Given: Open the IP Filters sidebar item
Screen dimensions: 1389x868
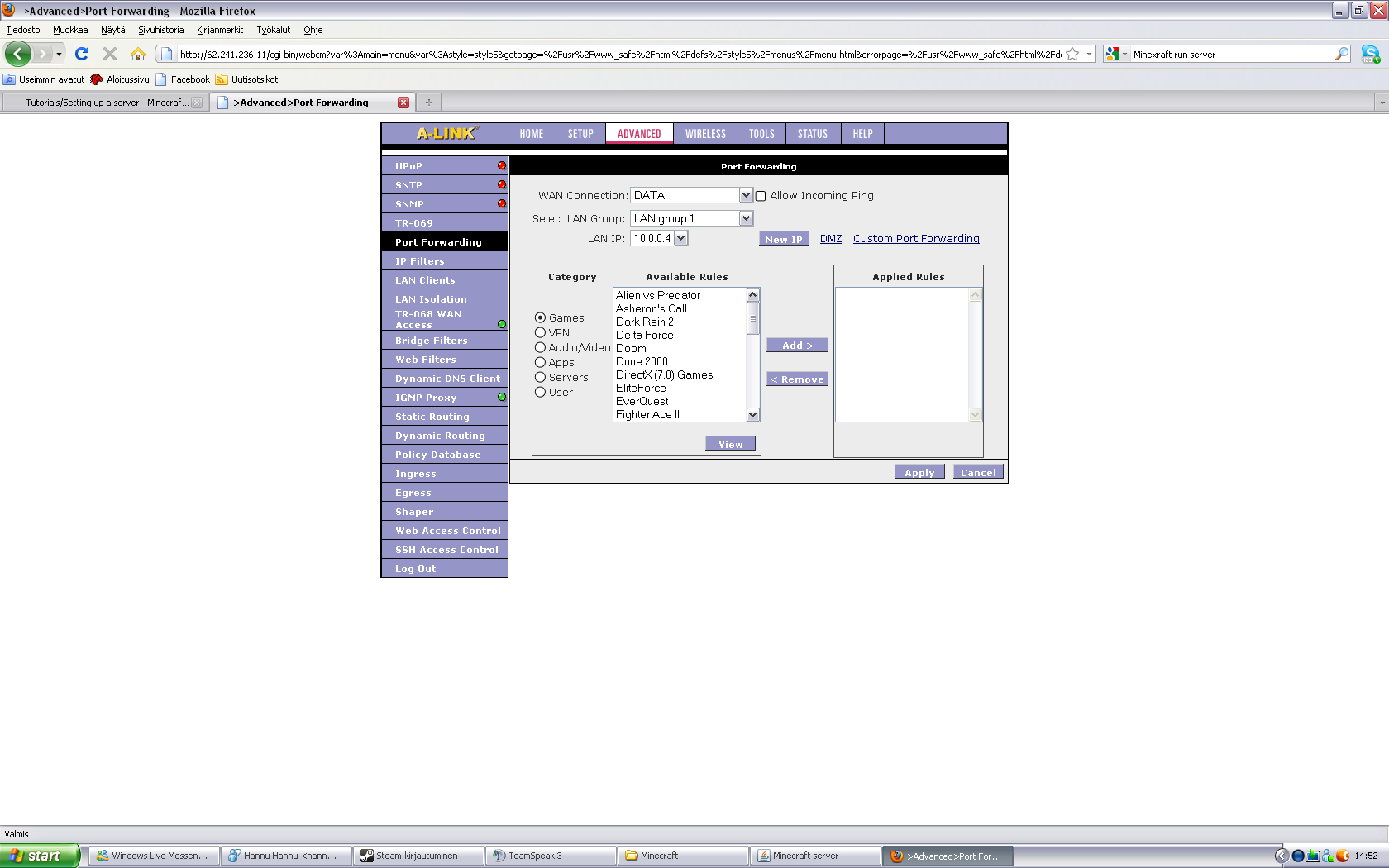Looking at the screenshot, I should 445,261.
